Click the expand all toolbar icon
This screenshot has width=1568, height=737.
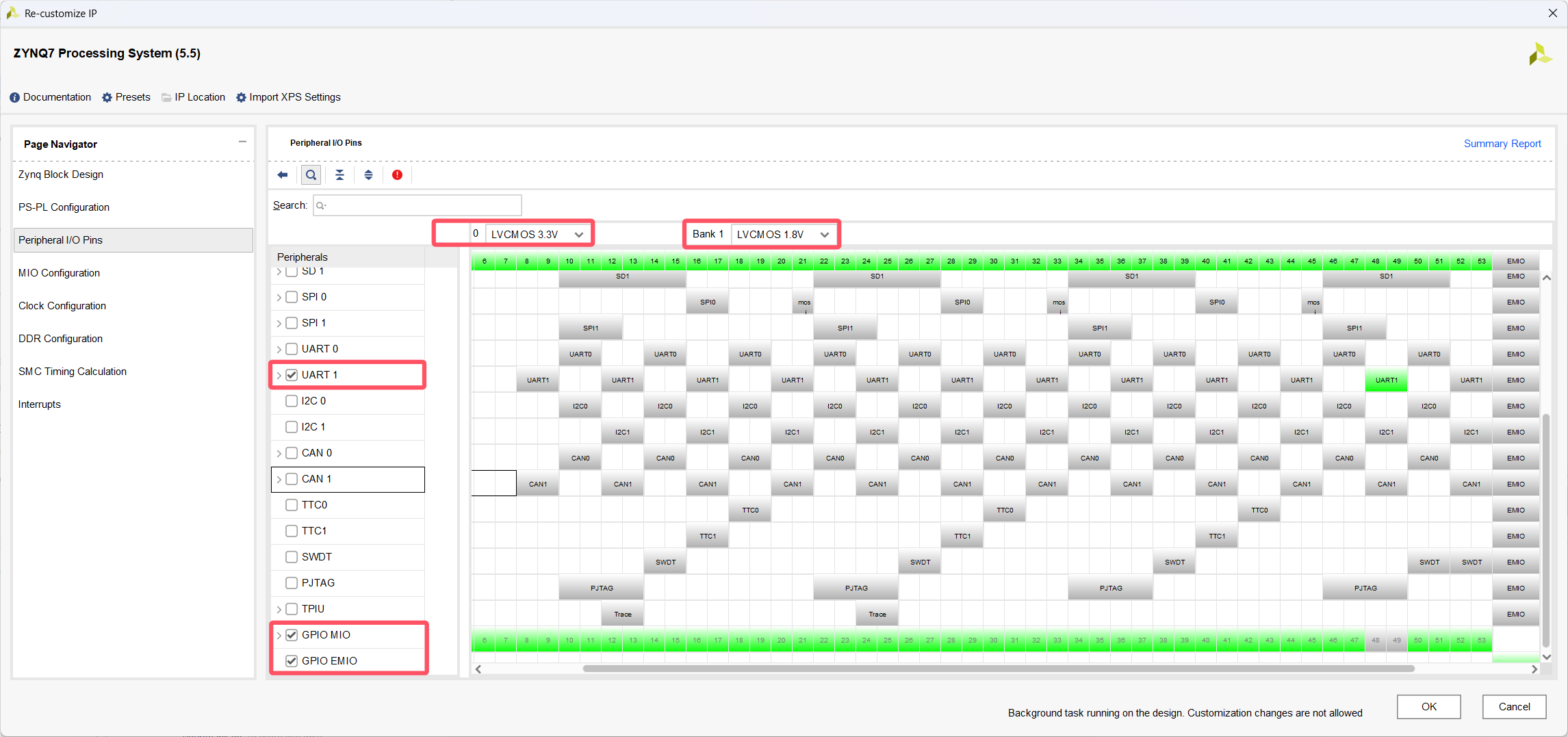point(368,175)
